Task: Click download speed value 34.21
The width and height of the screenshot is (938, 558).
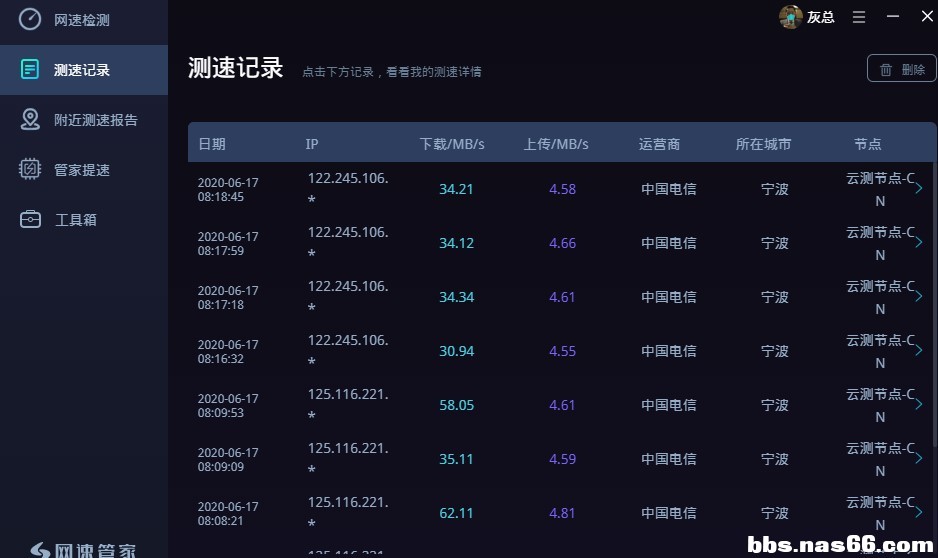Action: coord(456,189)
